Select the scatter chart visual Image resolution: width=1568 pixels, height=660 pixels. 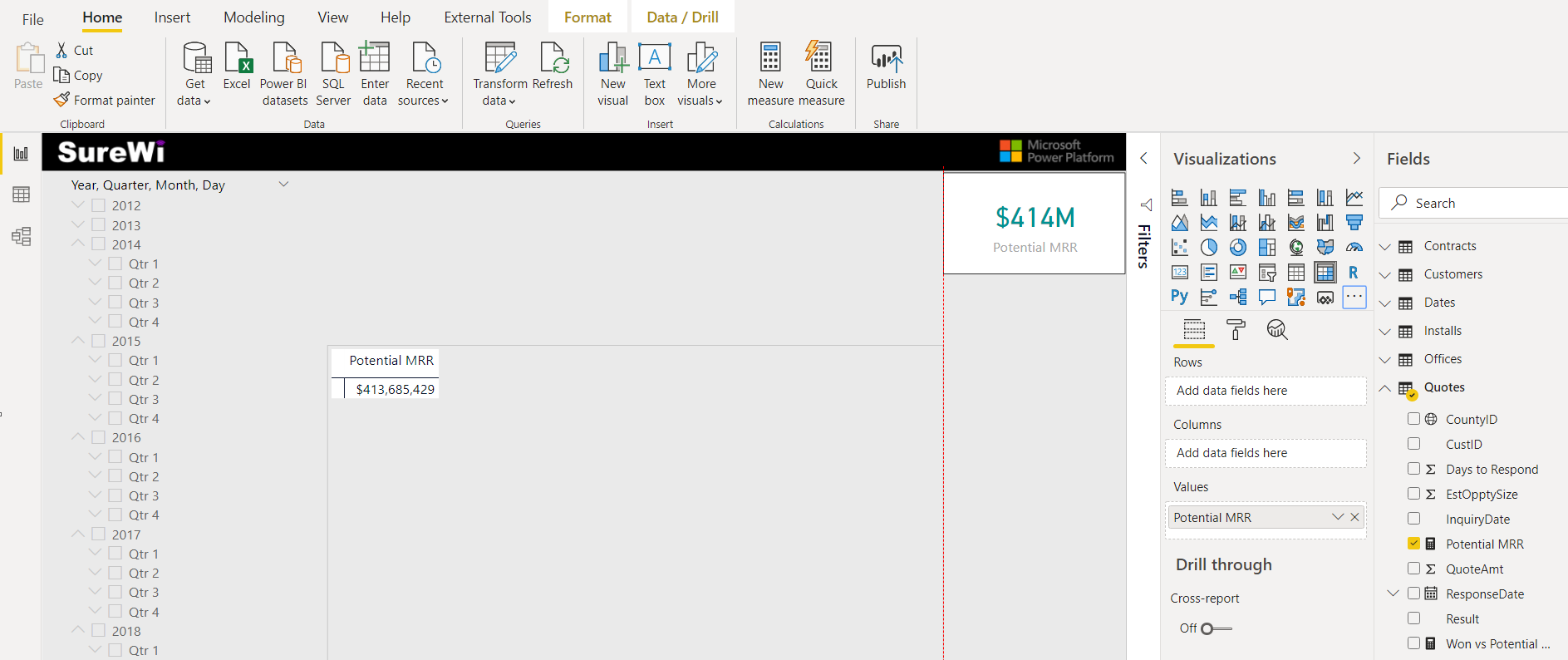(1179, 248)
